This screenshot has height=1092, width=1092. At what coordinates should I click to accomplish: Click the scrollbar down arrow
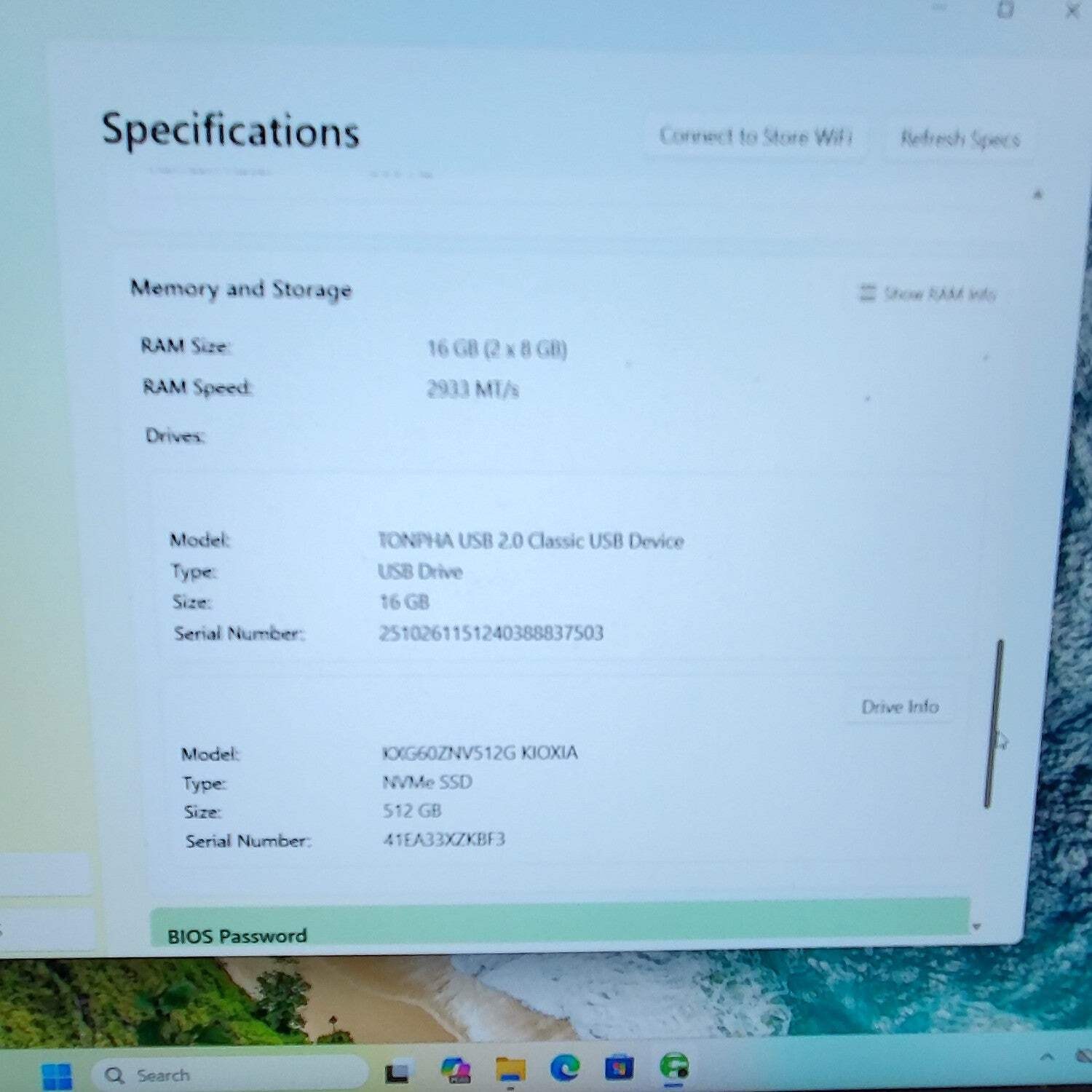click(x=977, y=926)
